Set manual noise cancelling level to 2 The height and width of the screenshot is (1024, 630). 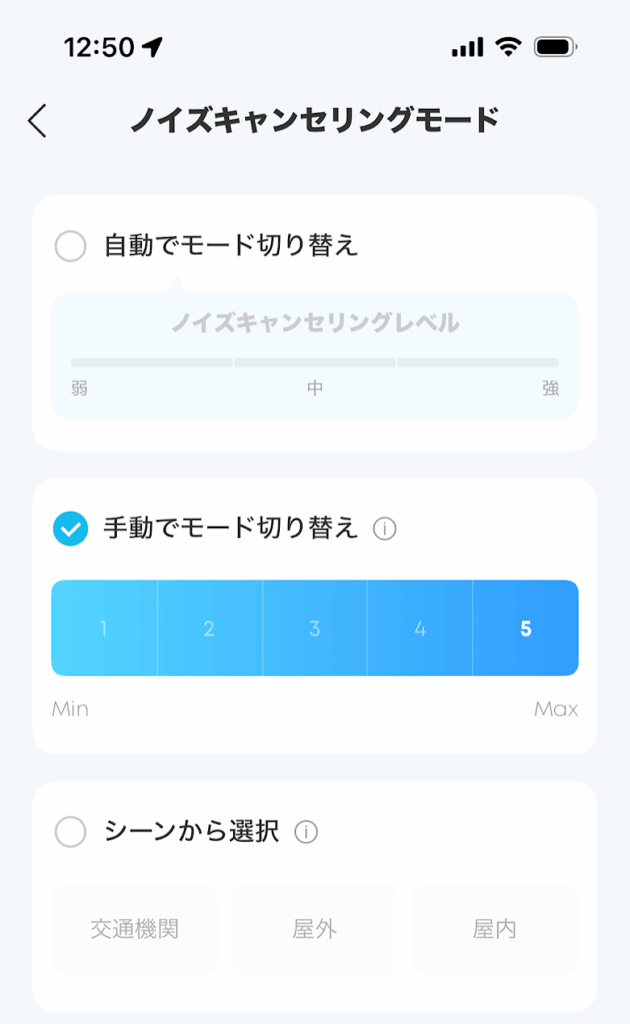click(x=209, y=629)
